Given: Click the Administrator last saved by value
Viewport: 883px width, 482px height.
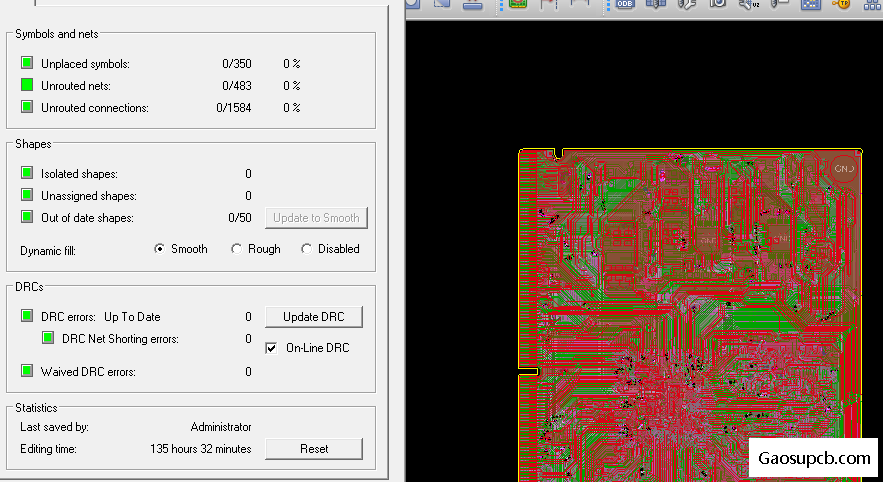Looking at the screenshot, I should click(x=221, y=427).
